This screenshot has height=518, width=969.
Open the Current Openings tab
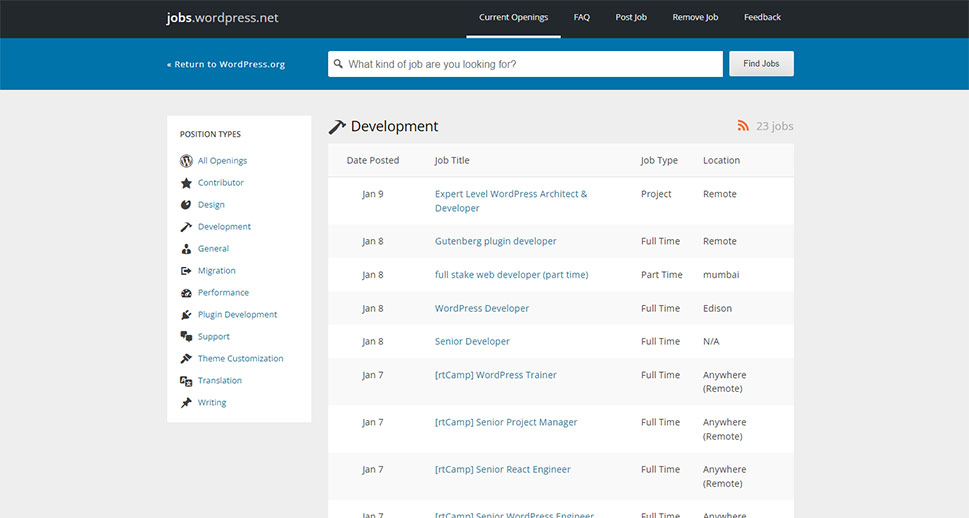[514, 17]
